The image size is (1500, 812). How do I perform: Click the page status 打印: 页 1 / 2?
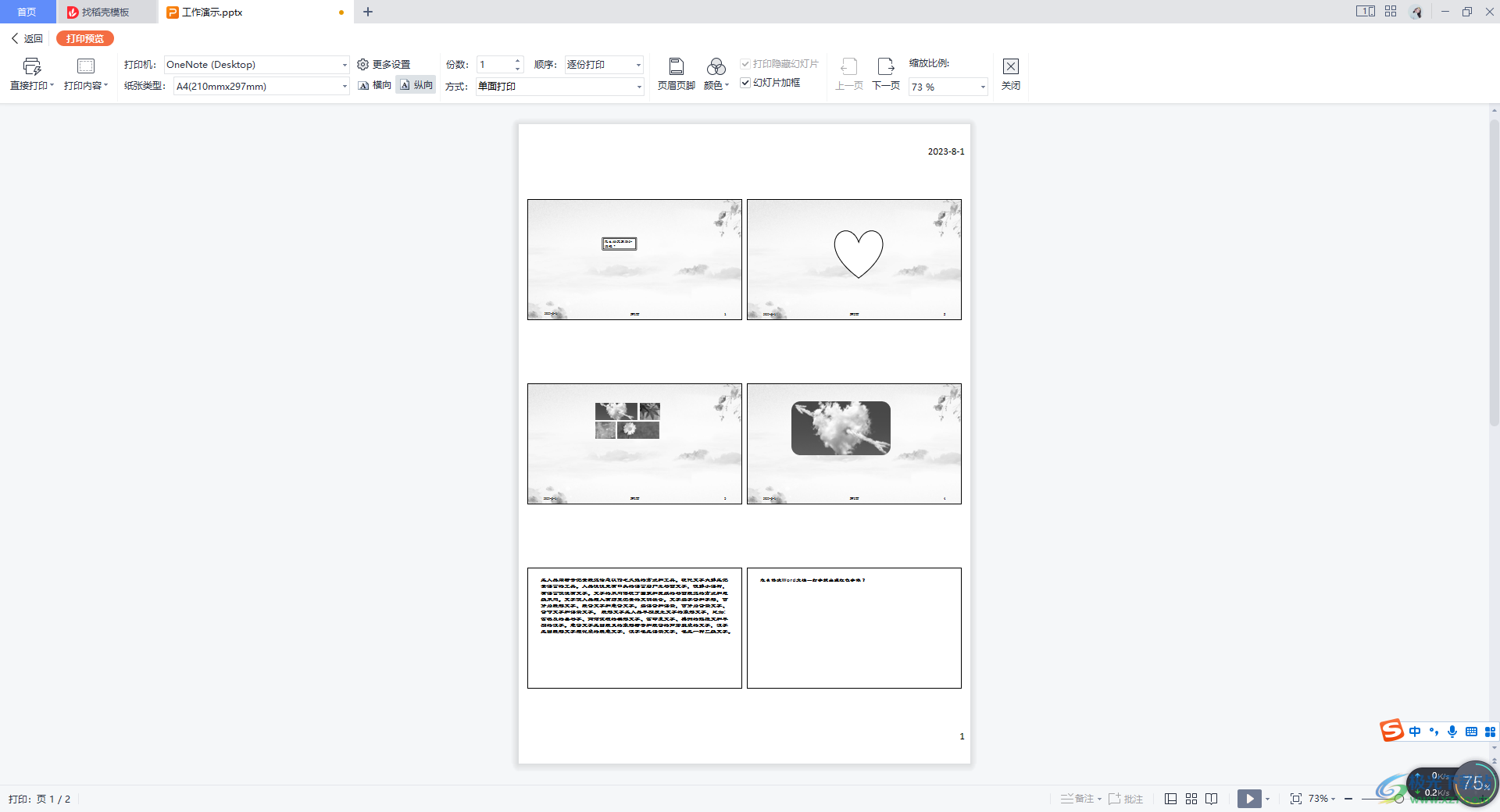coord(39,799)
